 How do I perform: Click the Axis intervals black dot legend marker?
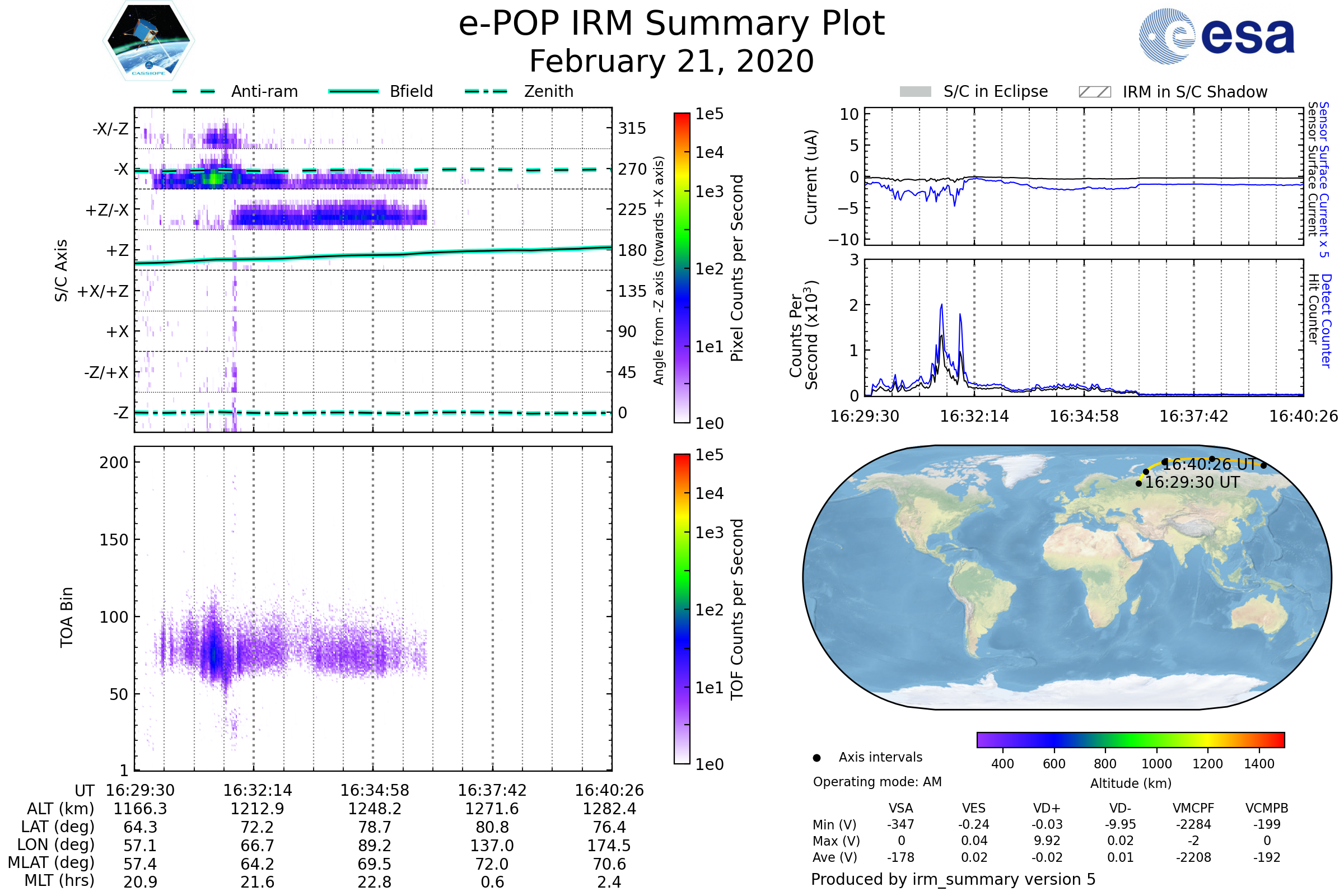point(817,758)
